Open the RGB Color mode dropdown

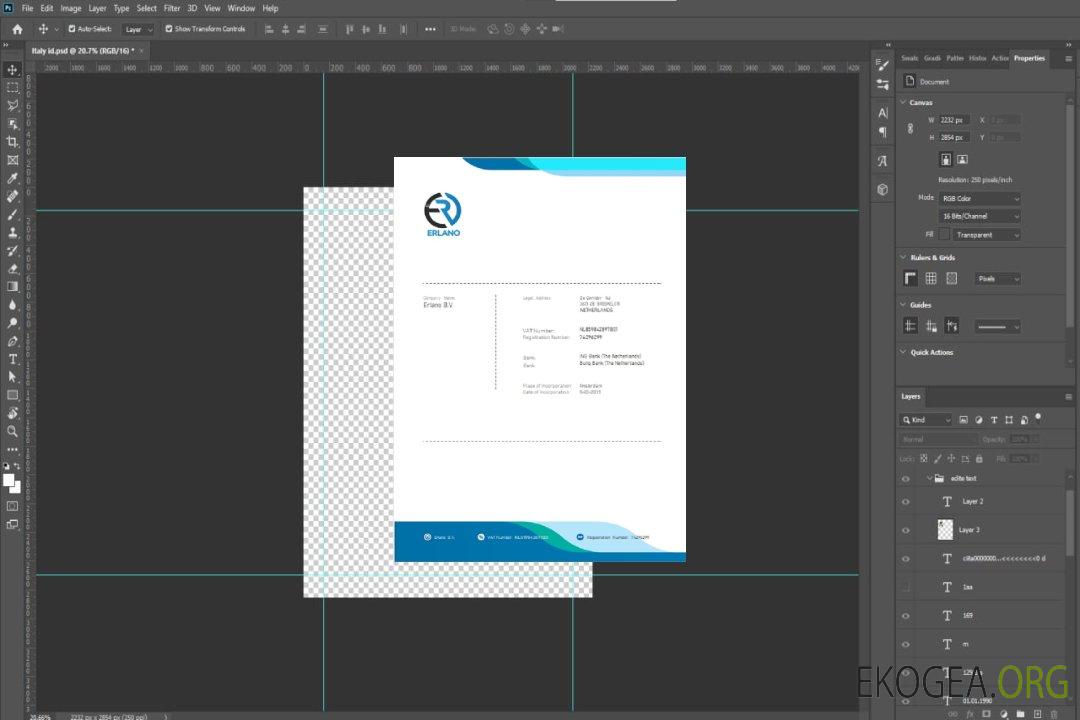point(981,198)
